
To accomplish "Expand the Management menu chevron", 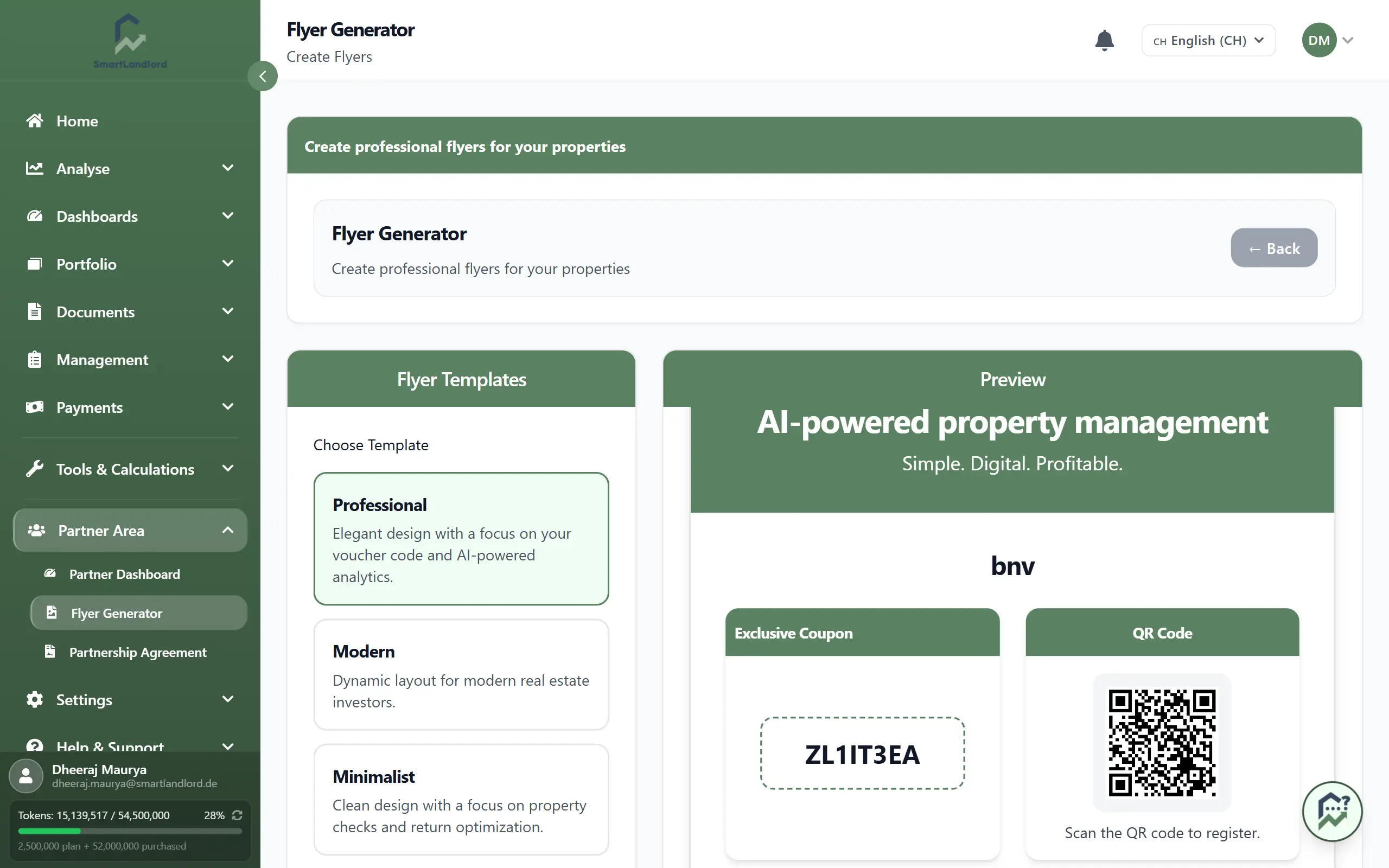I will [228, 359].
